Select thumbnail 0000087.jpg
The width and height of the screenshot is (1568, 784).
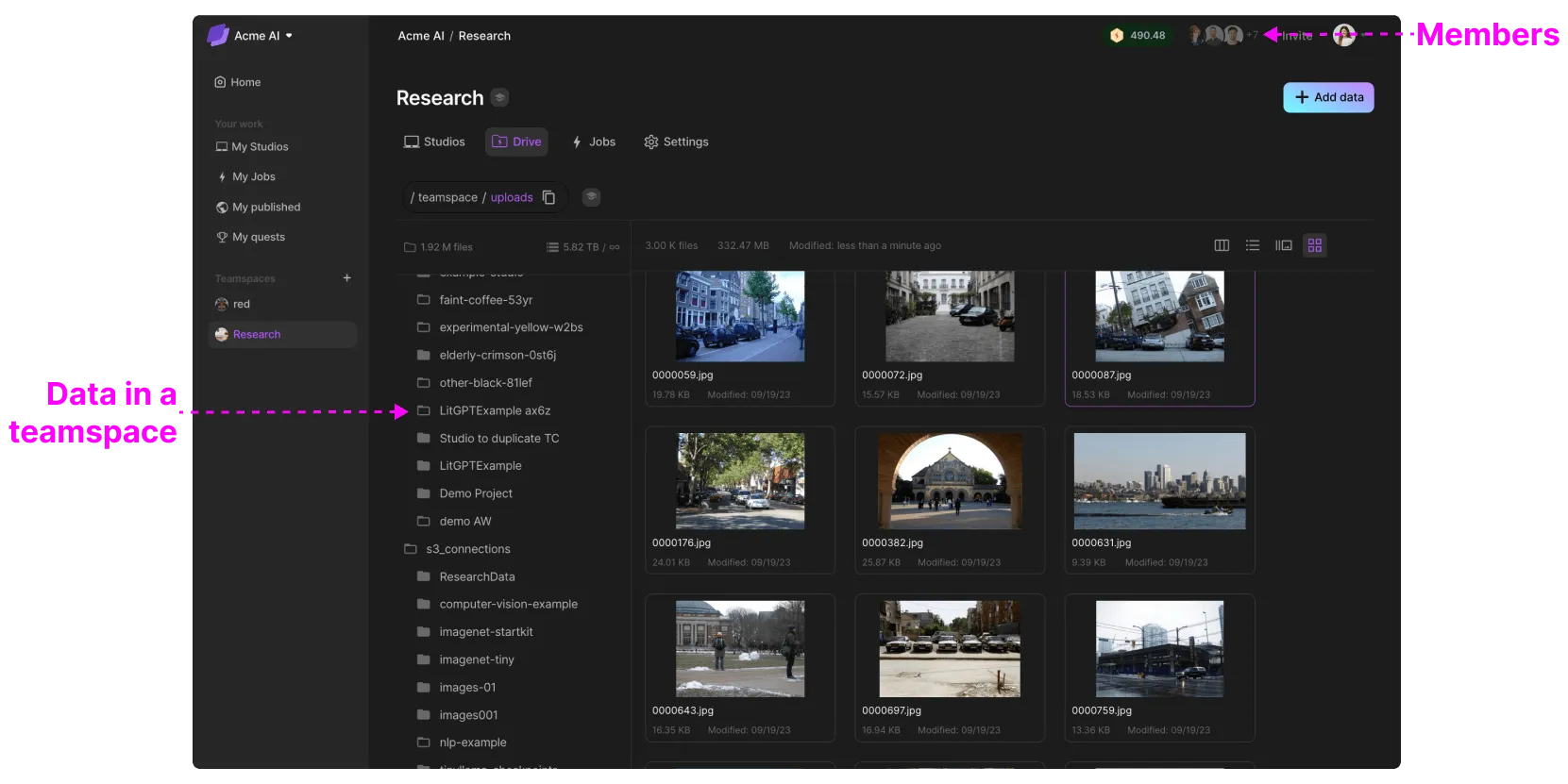1159,317
